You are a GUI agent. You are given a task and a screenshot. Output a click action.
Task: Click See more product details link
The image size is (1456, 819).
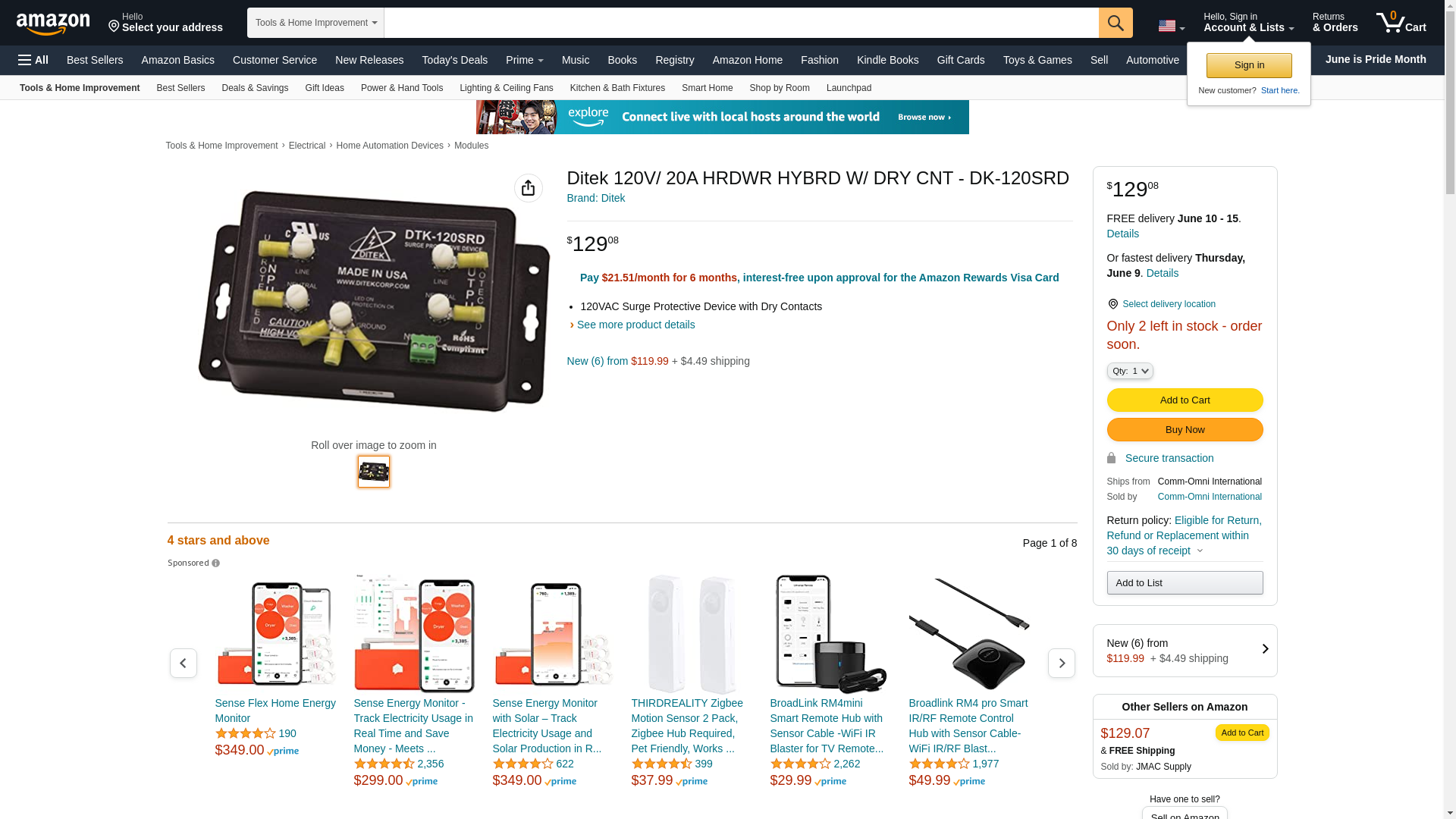click(x=635, y=325)
